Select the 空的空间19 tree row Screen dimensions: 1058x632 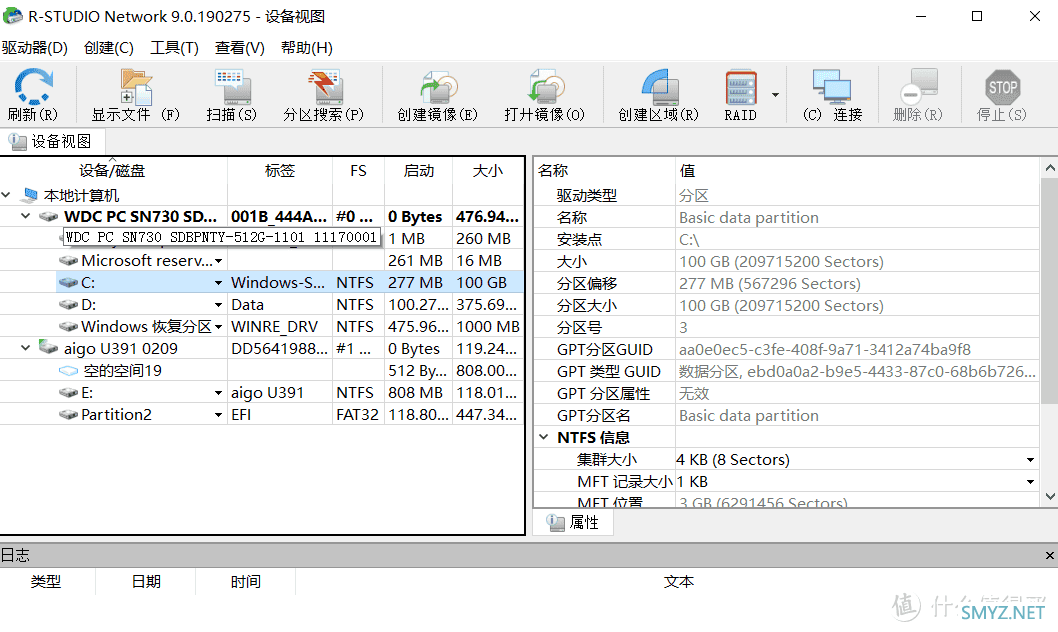pos(262,370)
